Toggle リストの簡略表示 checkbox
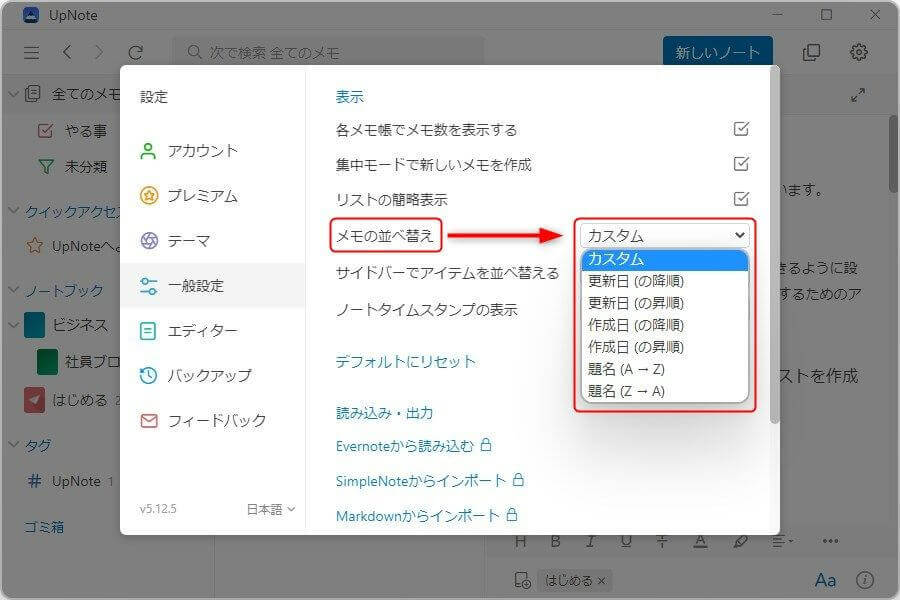Screen dimensions: 900x600 [741, 199]
